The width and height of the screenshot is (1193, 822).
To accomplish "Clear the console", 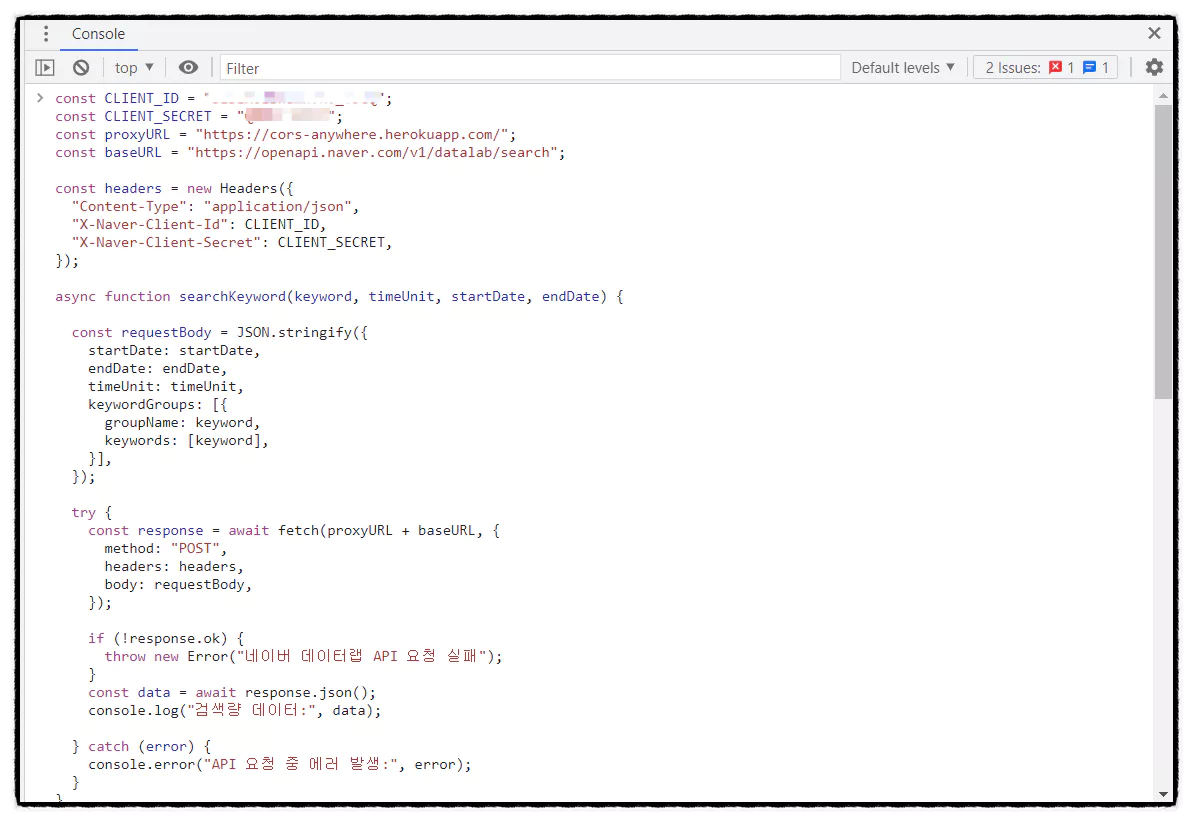I will tap(81, 68).
